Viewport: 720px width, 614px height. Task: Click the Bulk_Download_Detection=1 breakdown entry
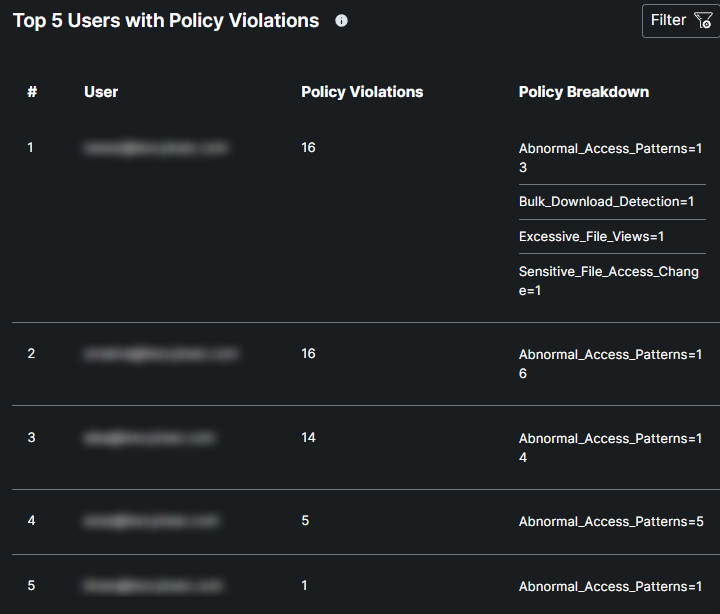[x=606, y=202]
